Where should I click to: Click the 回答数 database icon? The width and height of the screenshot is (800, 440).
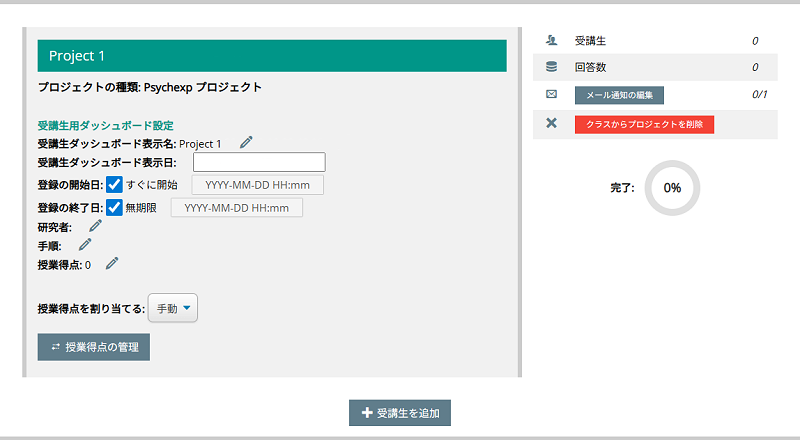coord(551,68)
